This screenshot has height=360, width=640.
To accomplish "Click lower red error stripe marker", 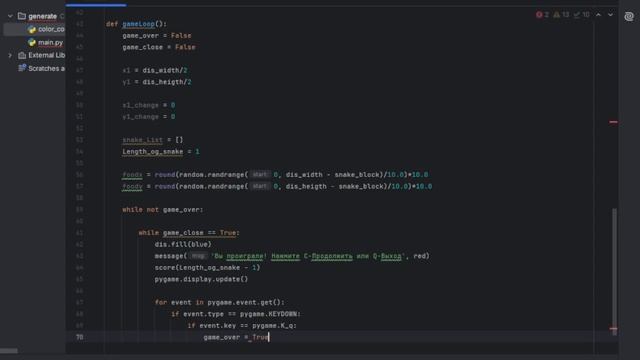I will [613, 329].
